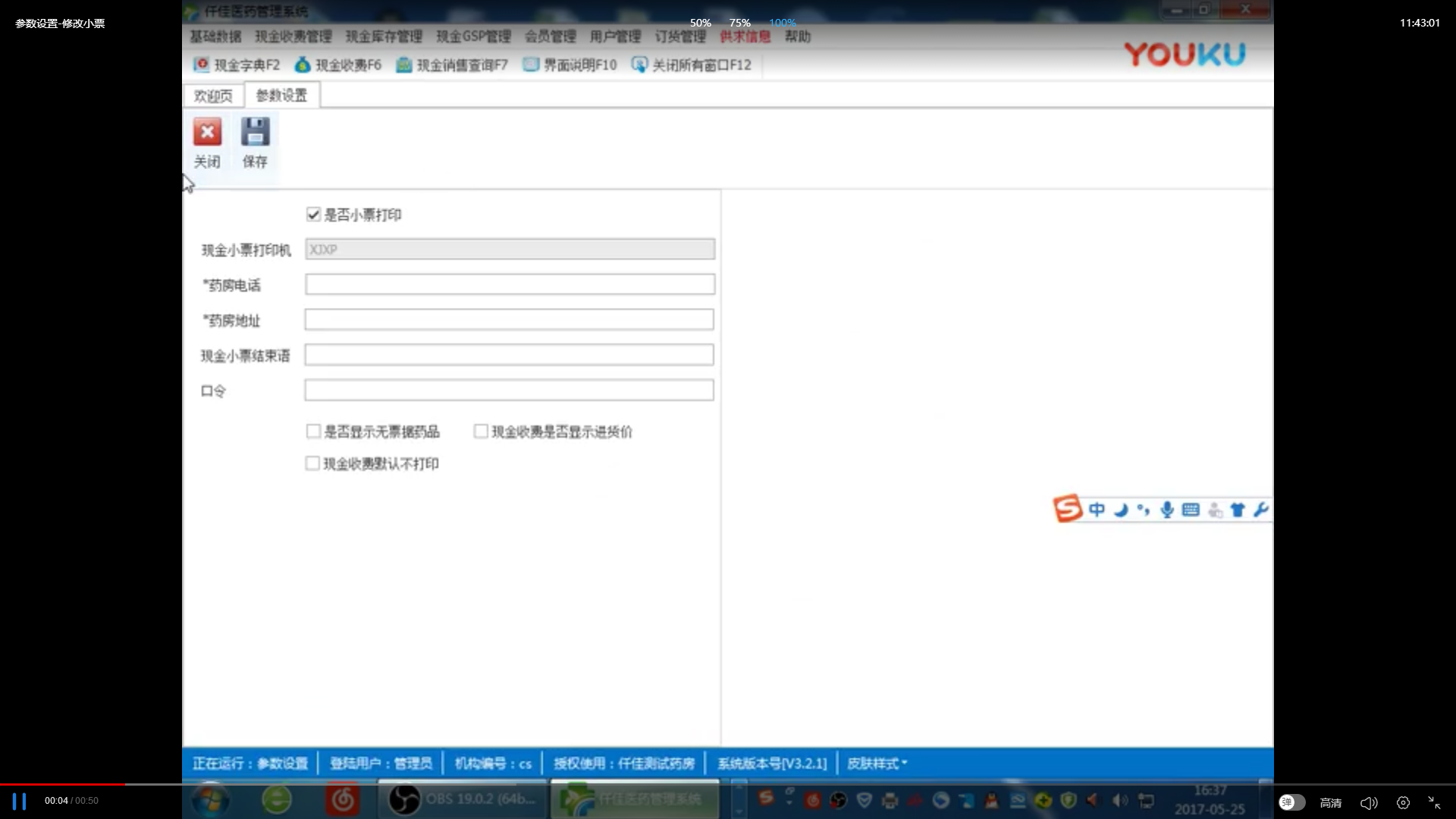Click the 保存 floppy disk save icon
Viewport: 1456px width, 819px height.
pyautogui.click(x=255, y=132)
